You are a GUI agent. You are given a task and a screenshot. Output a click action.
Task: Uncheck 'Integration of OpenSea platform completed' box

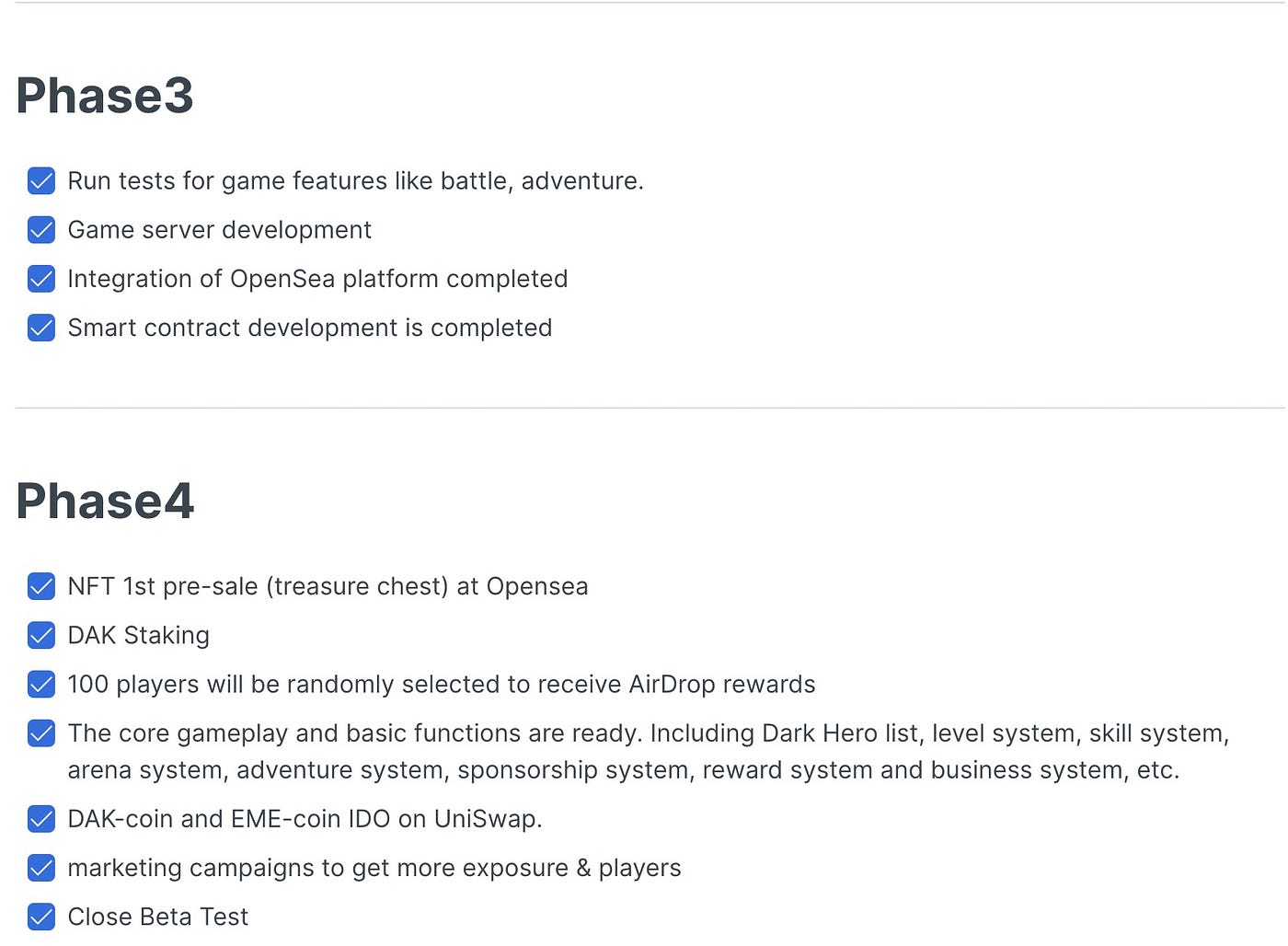[x=41, y=278]
